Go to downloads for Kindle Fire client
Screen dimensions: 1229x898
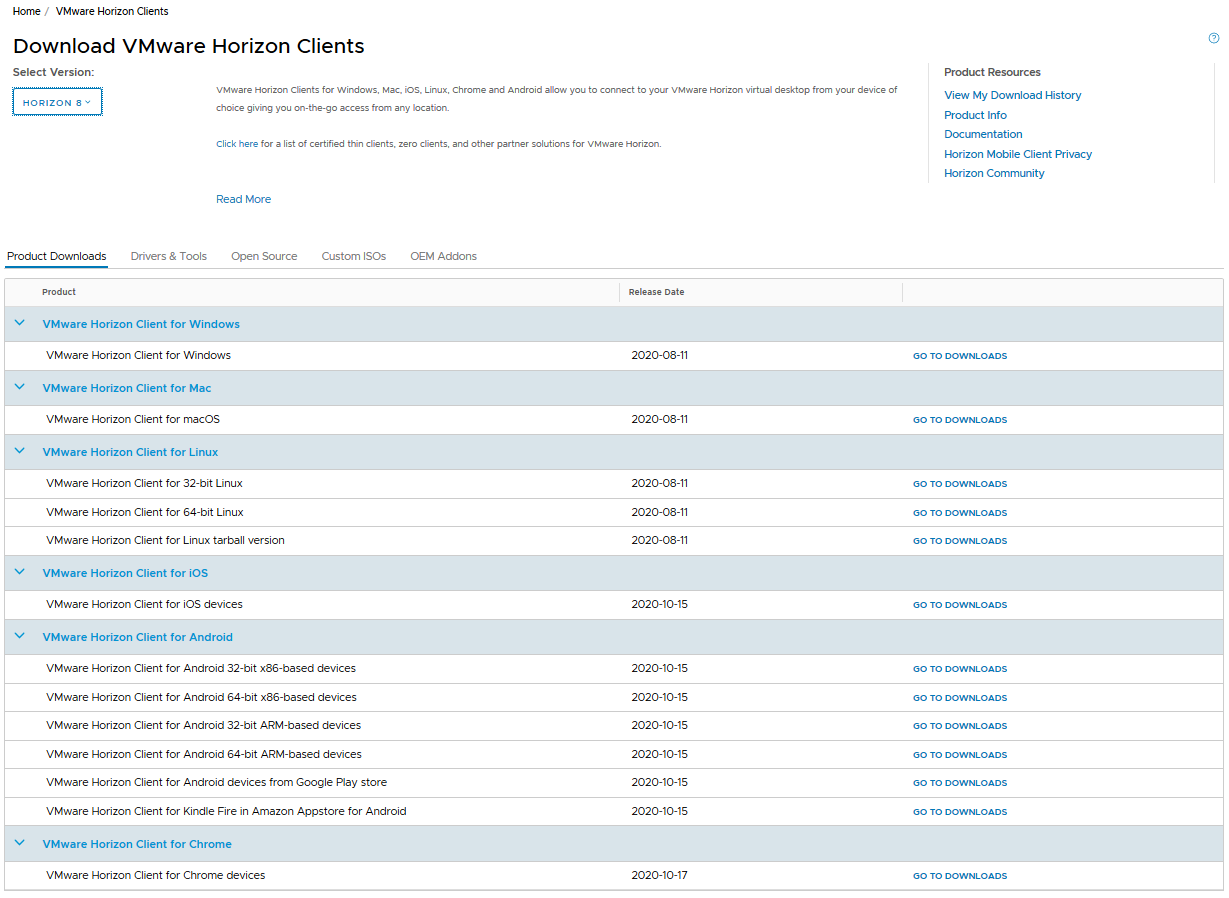point(960,812)
